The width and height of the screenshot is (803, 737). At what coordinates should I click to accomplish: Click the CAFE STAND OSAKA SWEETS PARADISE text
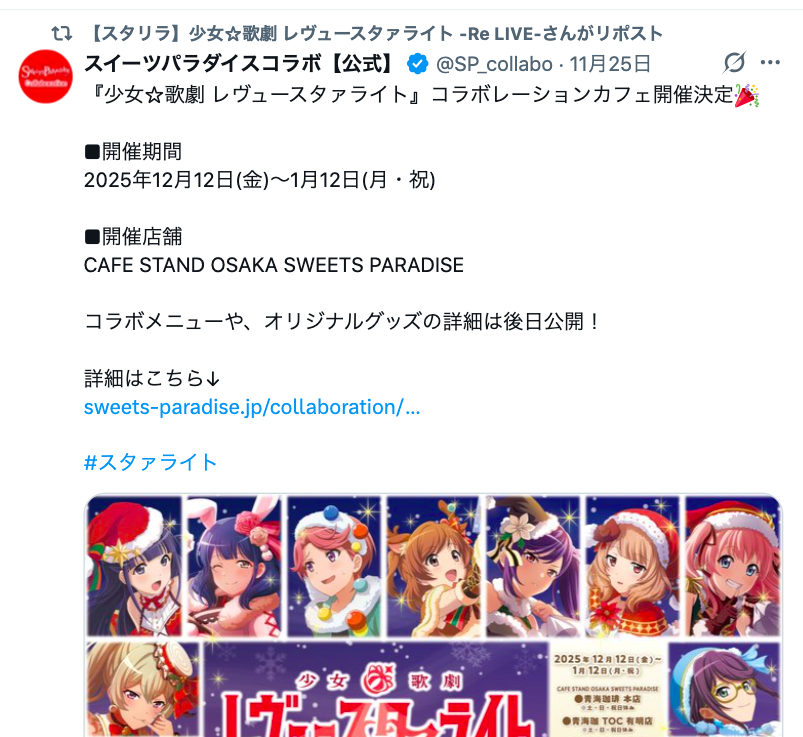273,265
